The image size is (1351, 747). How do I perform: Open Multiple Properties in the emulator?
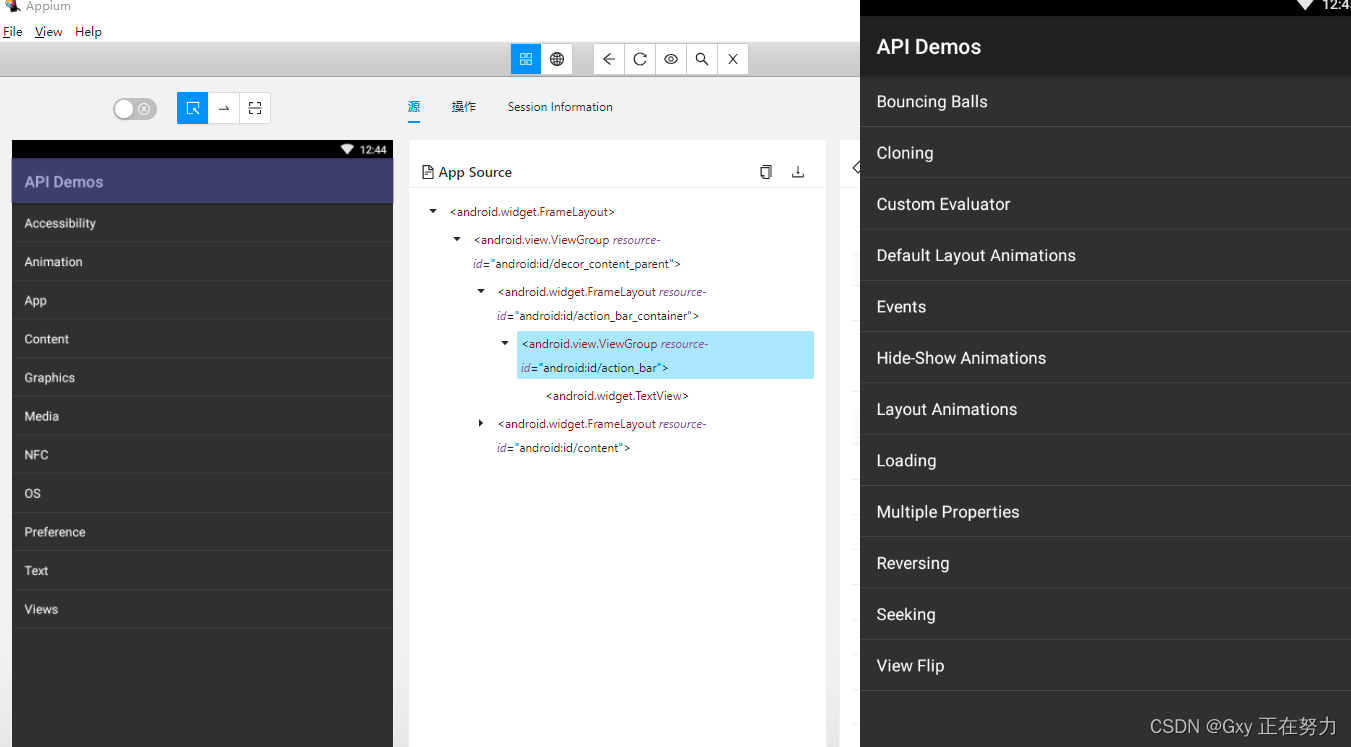coord(1105,512)
